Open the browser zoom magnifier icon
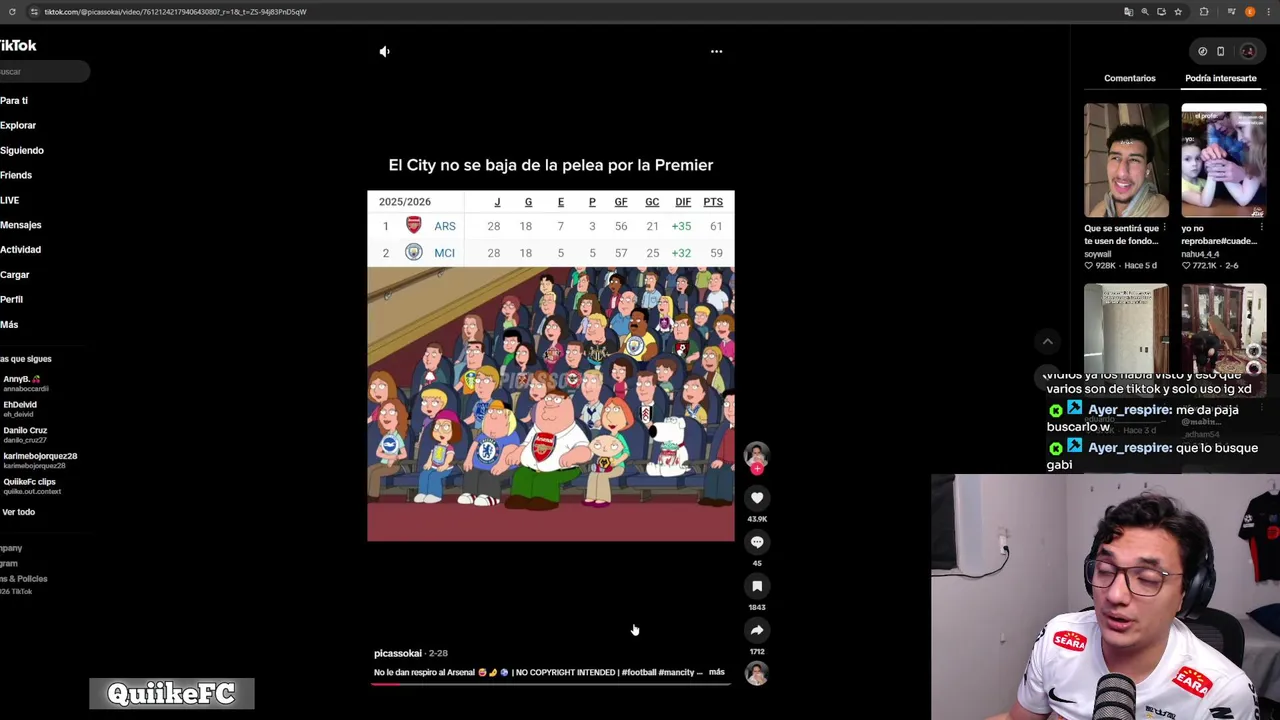1280x720 pixels. coord(1145,12)
